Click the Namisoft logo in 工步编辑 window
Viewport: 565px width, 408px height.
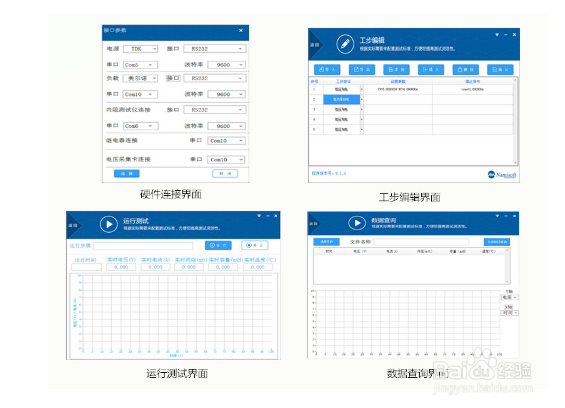502,174
